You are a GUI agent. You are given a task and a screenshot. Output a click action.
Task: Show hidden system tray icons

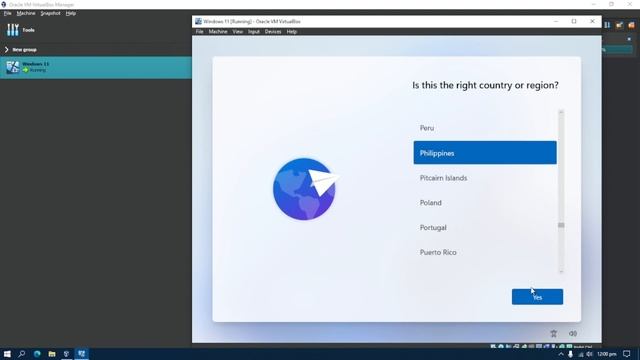point(561,354)
